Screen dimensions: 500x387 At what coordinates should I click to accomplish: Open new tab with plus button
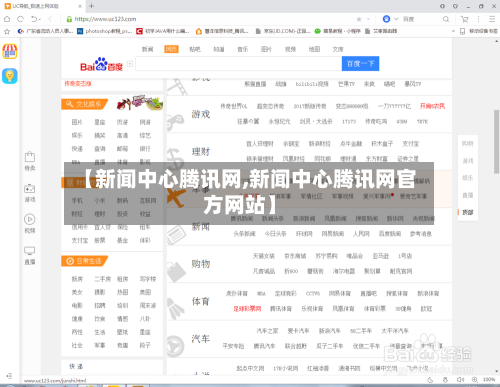pyautogui.click(x=92, y=6)
